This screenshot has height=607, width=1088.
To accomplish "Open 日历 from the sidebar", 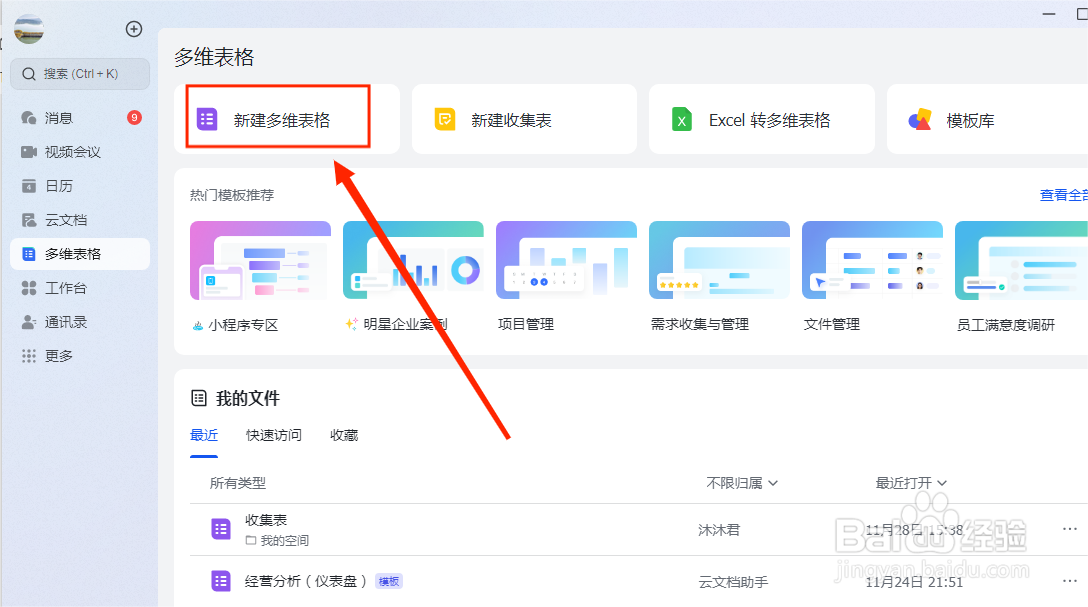I will 55,185.
